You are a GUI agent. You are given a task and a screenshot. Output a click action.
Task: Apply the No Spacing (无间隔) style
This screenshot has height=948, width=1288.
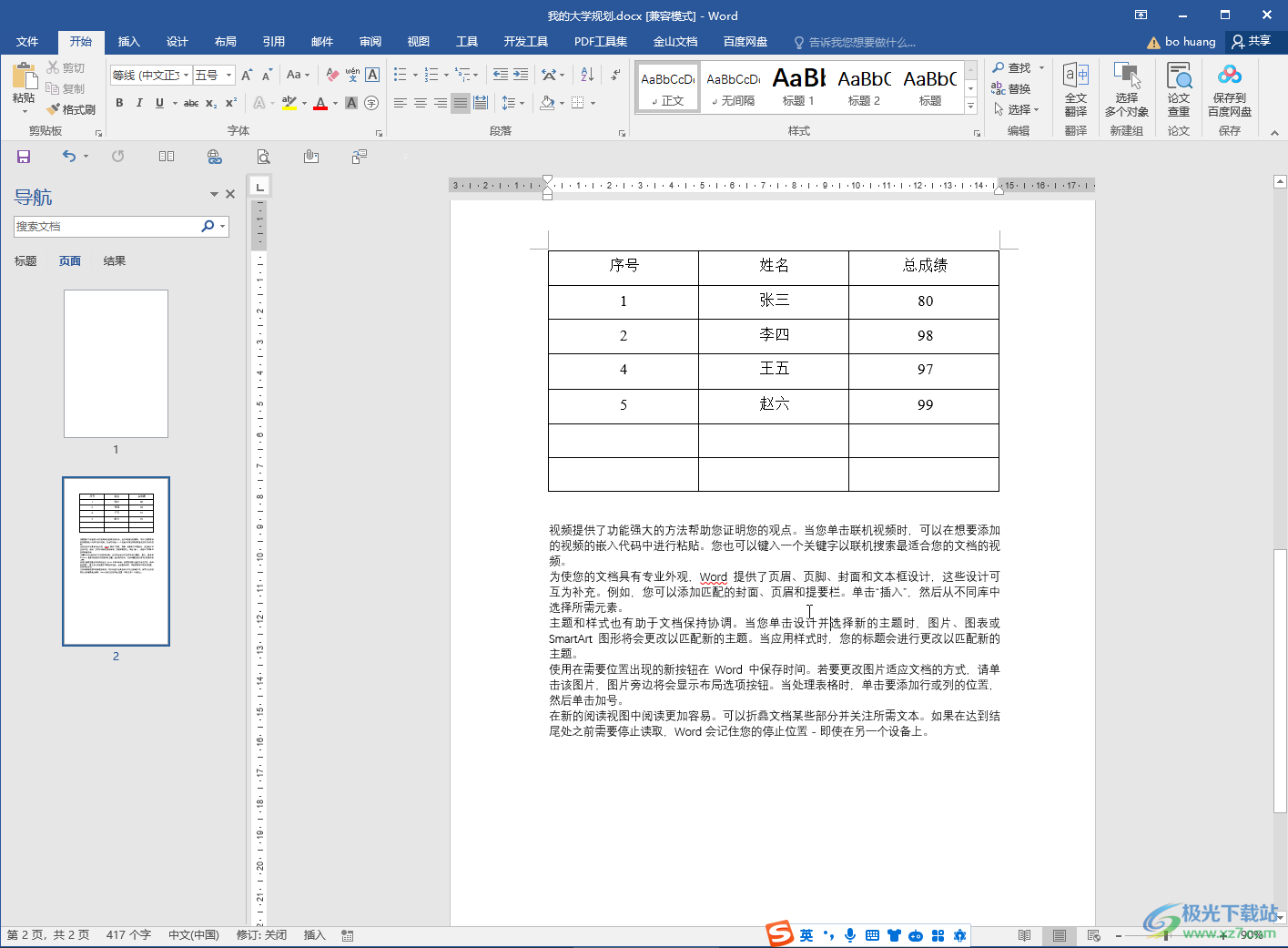734,88
